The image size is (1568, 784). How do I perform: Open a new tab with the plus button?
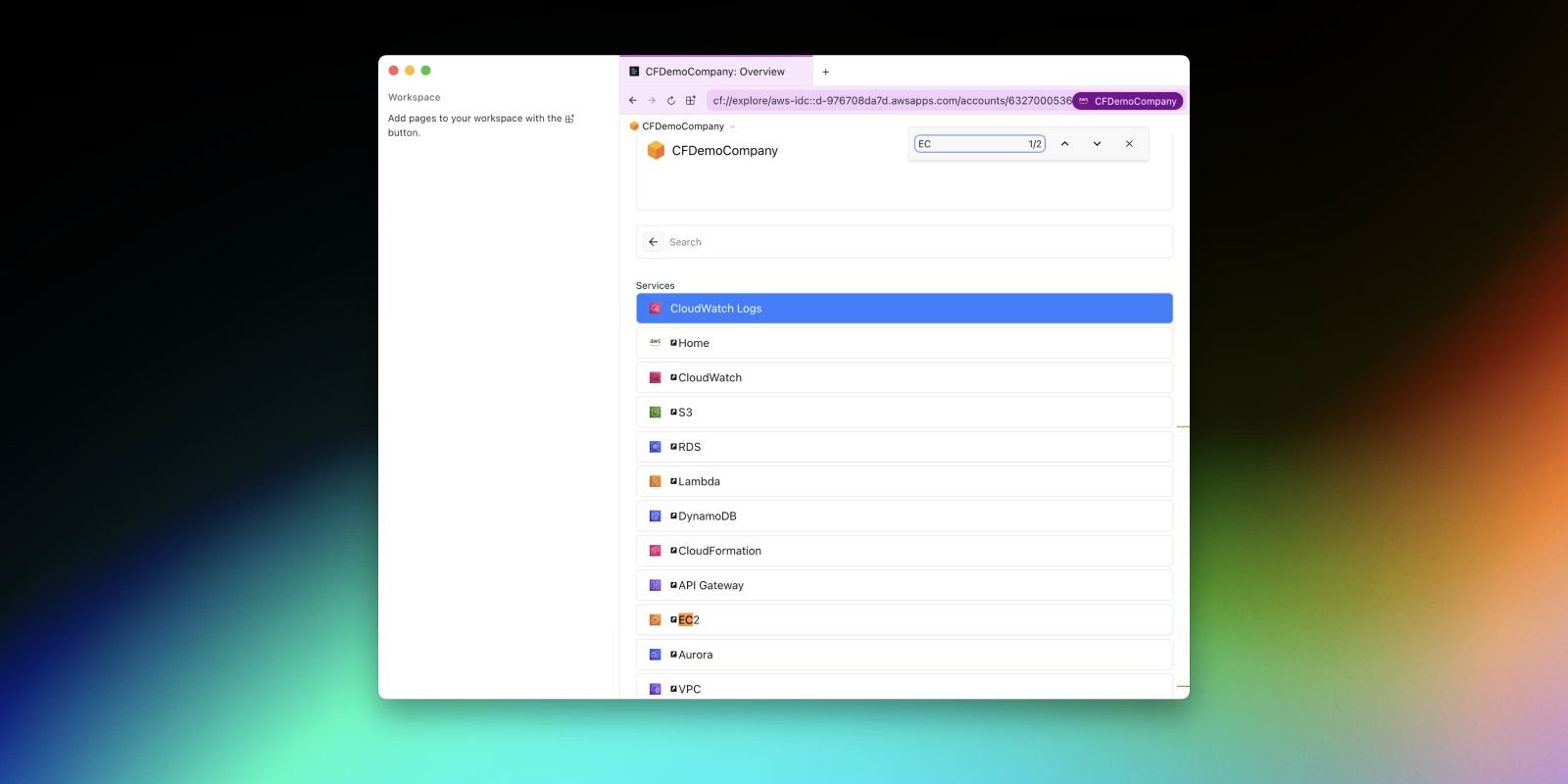click(825, 72)
